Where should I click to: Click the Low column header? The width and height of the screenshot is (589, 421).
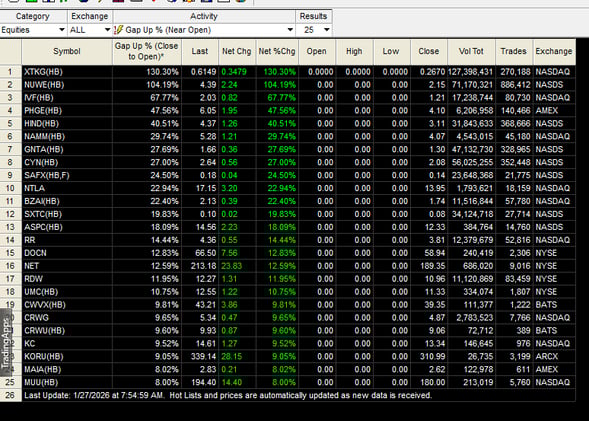pos(391,51)
